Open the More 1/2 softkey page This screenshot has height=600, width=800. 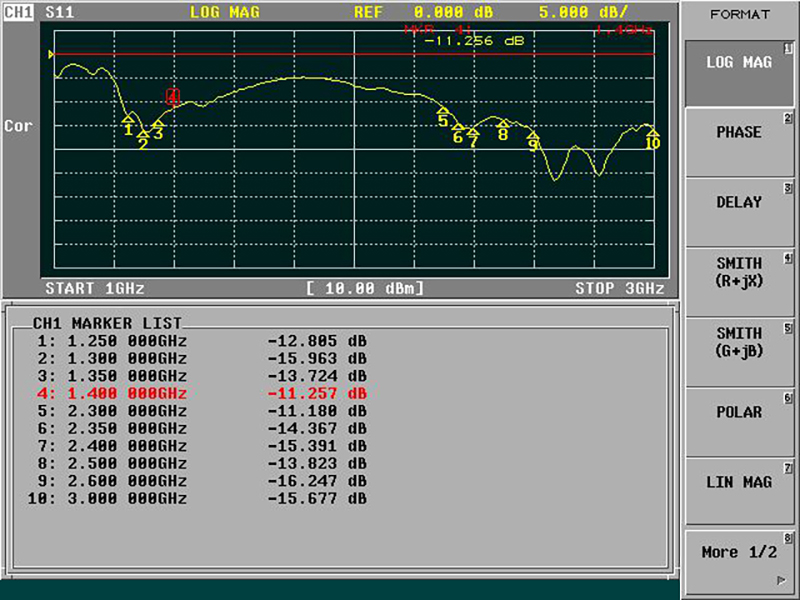739,563
